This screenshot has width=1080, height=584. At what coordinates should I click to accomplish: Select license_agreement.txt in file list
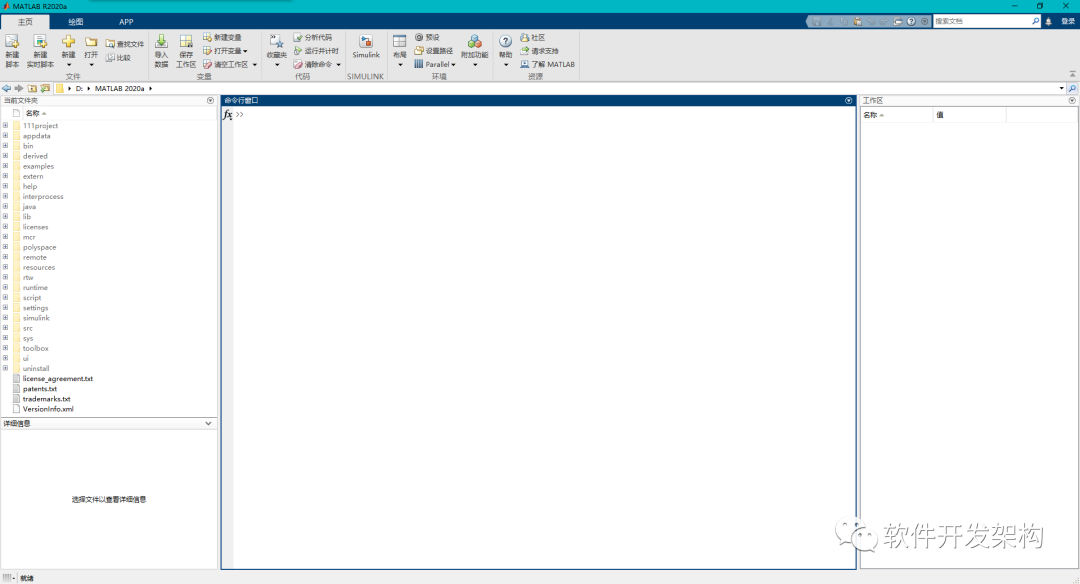[57, 379]
